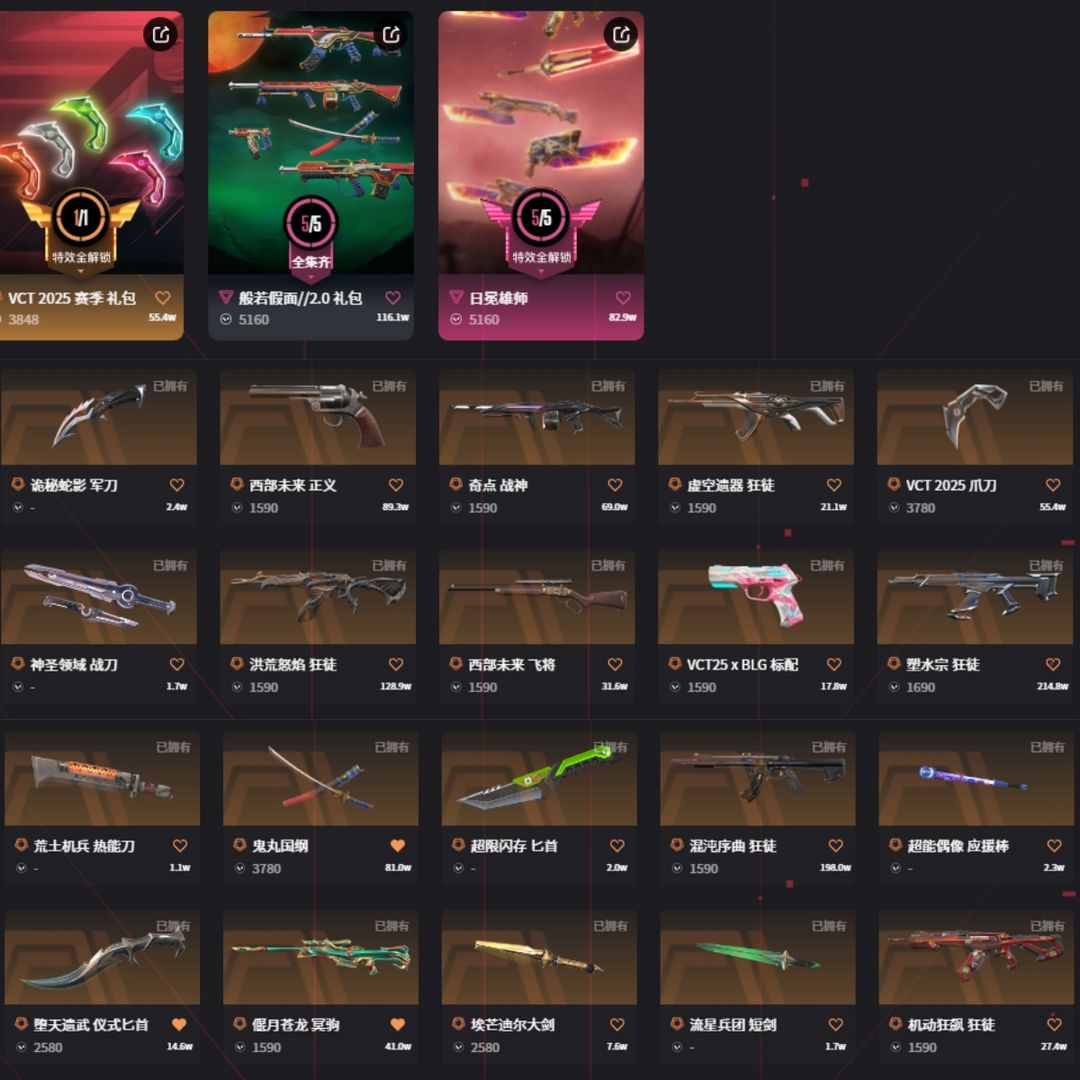
Task: Click the 5/5 特效全解锁 badge on 日冕雄师
Action: (x=541, y=231)
